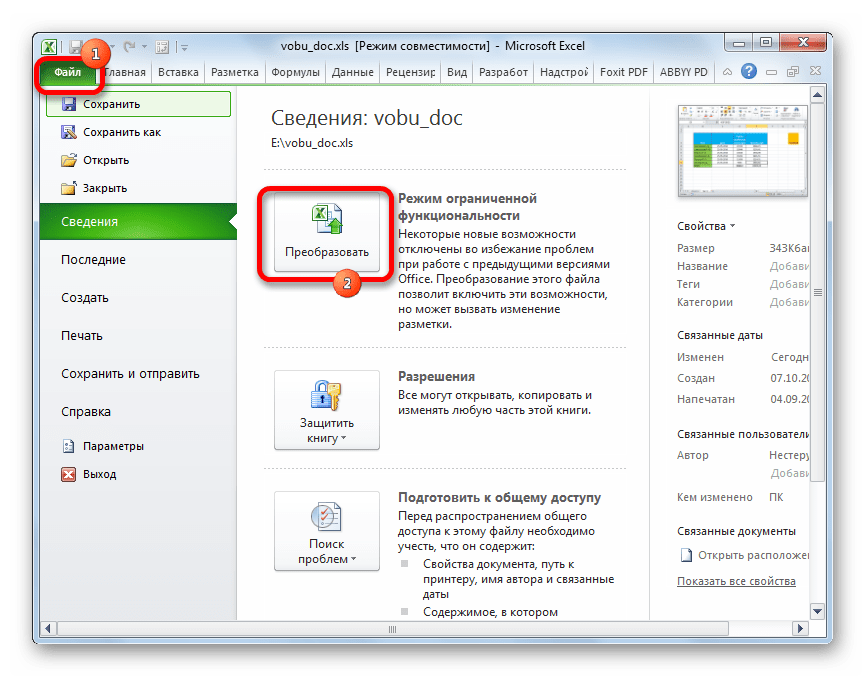Click the Открыть folder icon
The width and height of the screenshot is (866, 677).
(68, 161)
